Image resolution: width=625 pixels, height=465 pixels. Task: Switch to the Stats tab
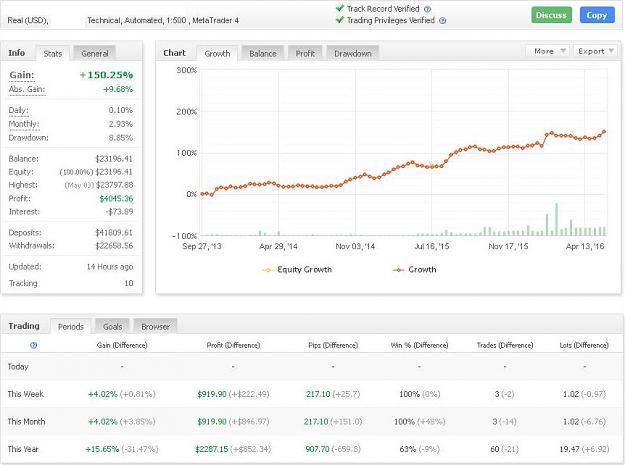53,53
